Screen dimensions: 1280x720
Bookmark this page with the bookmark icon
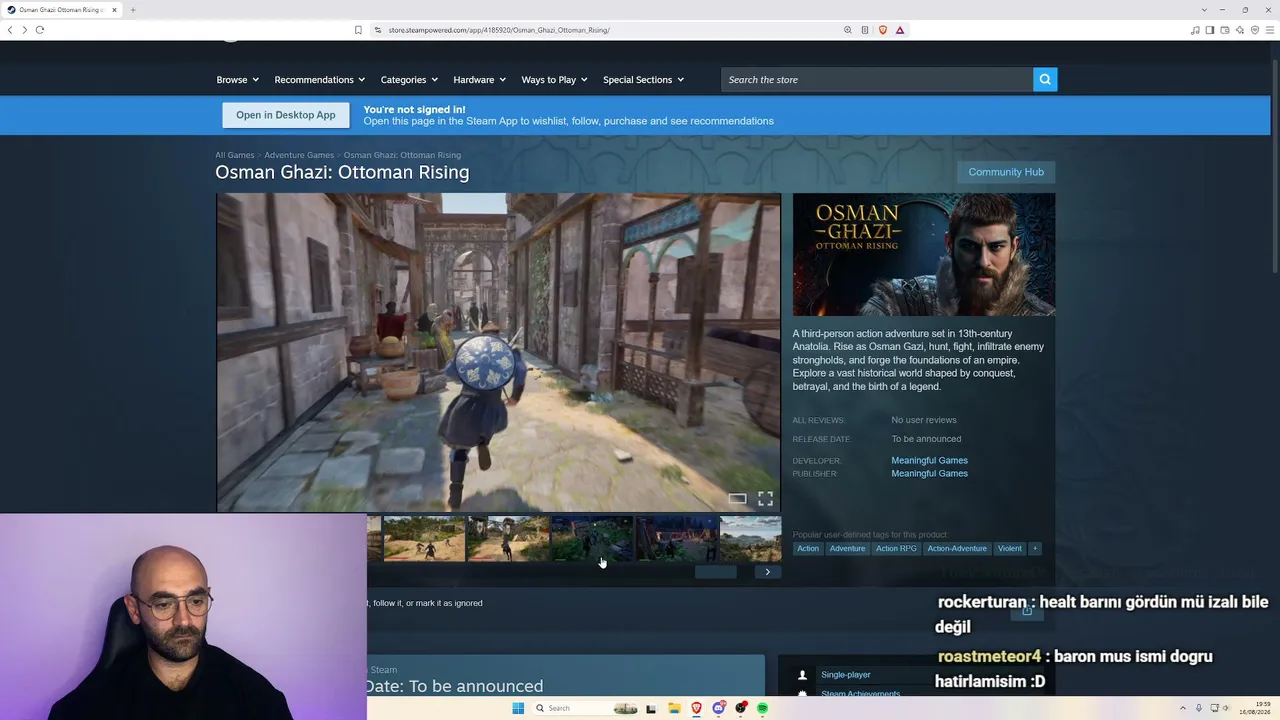pyautogui.click(x=358, y=30)
